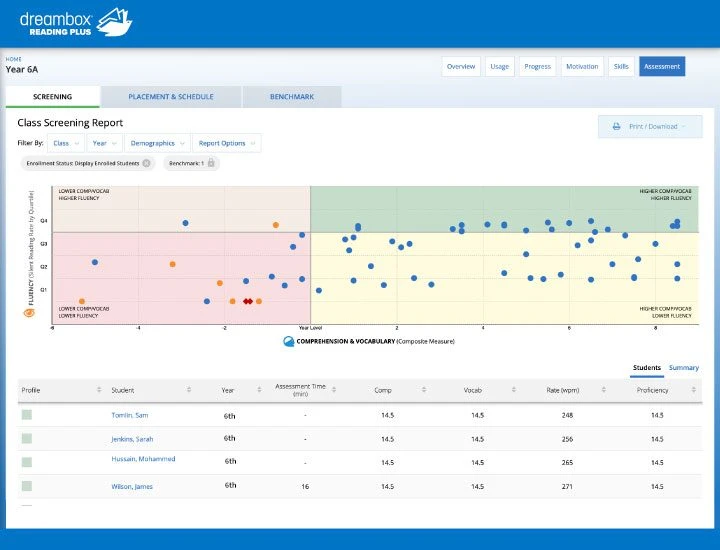
Task: Sort by Rate (wpm) column arrows
Action: coord(603,390)
